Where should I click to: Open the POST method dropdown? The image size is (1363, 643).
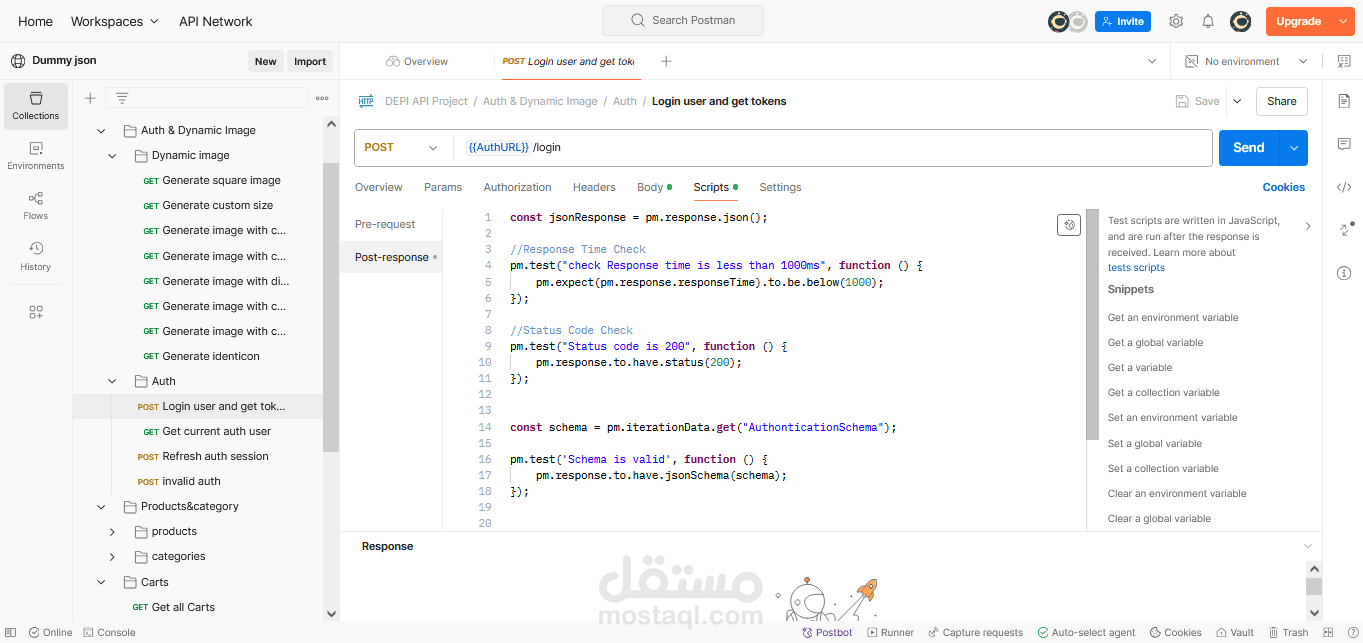(x=401, y=147)
